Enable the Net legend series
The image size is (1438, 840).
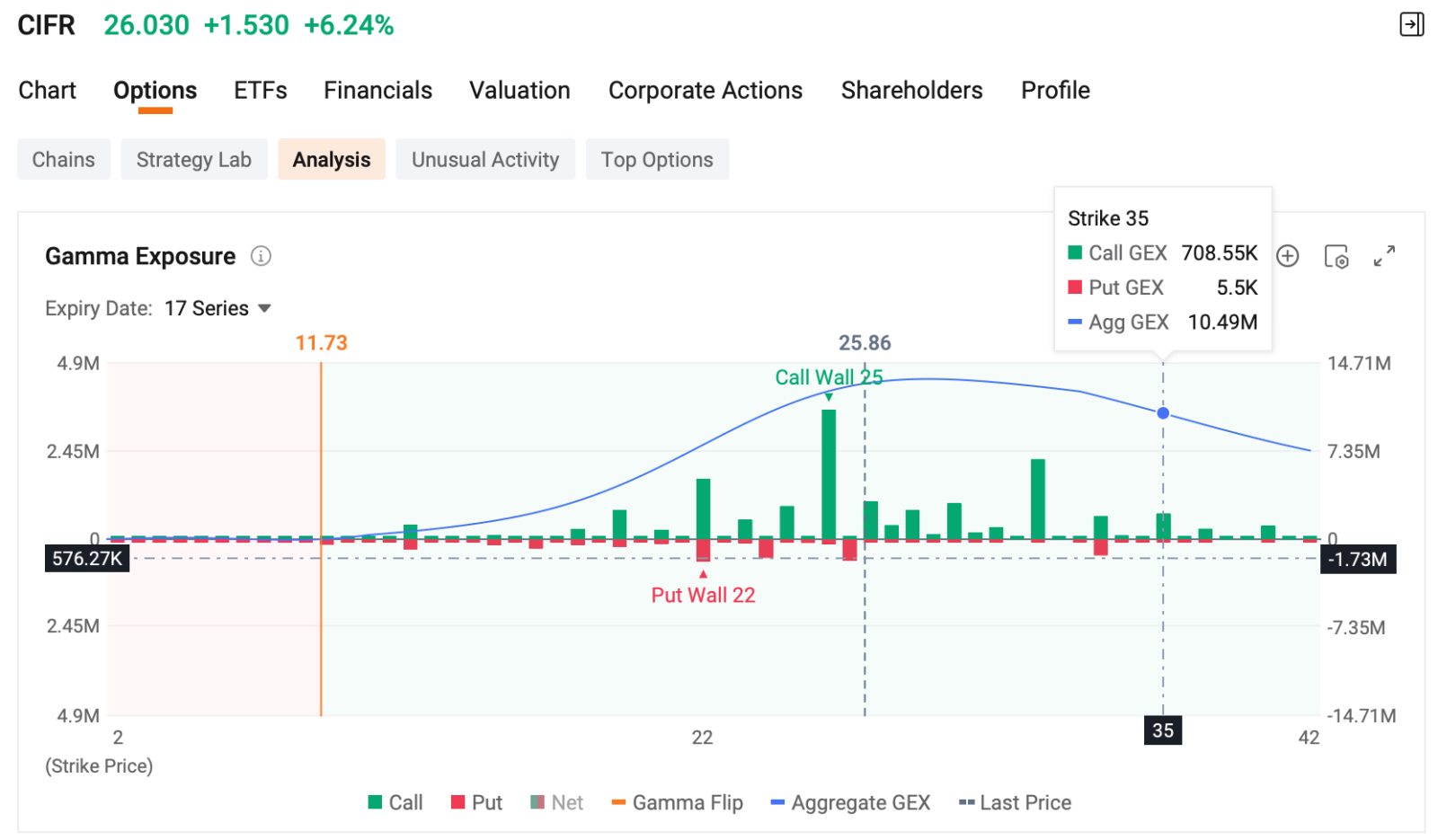556,802
